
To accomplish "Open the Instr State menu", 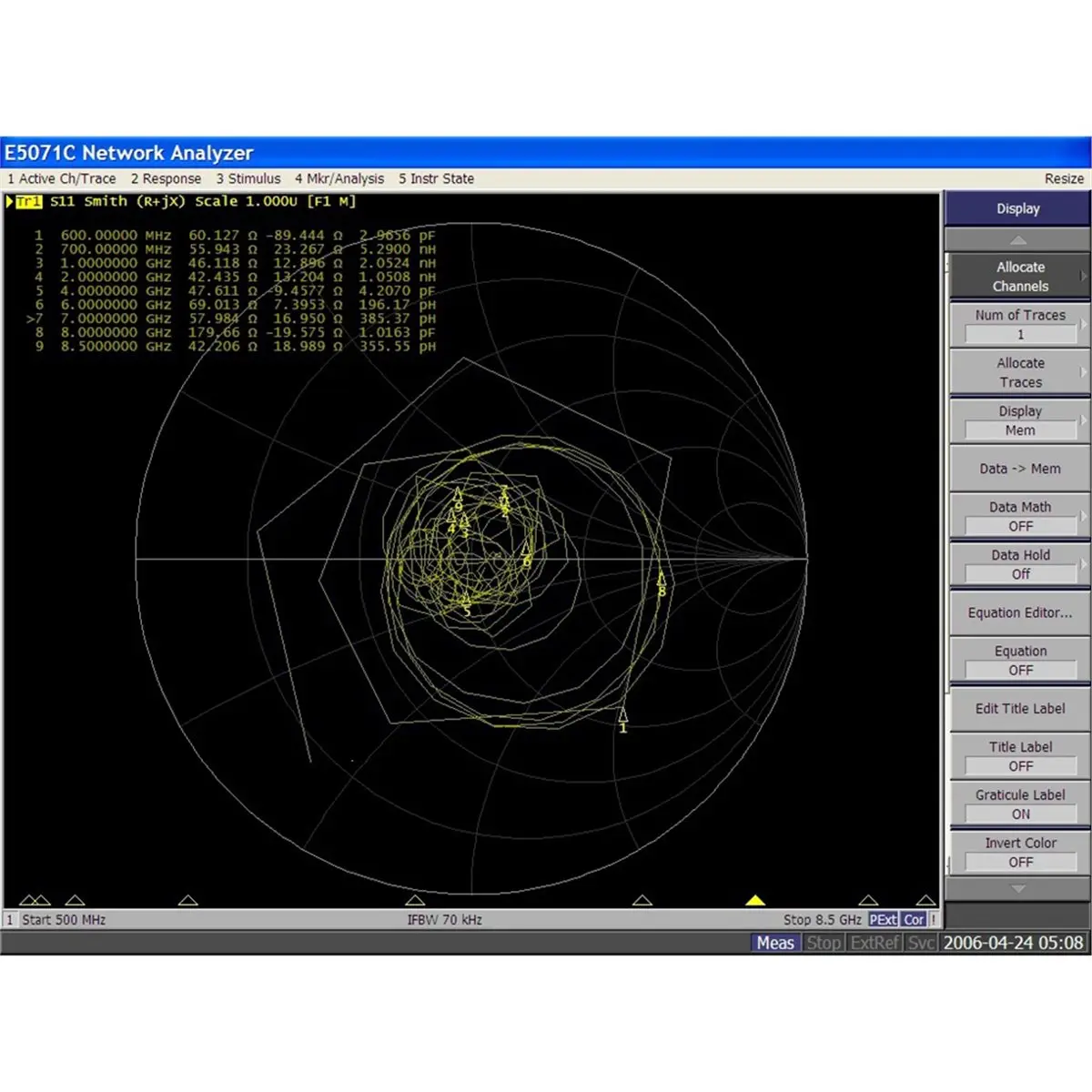I will 436,179.
